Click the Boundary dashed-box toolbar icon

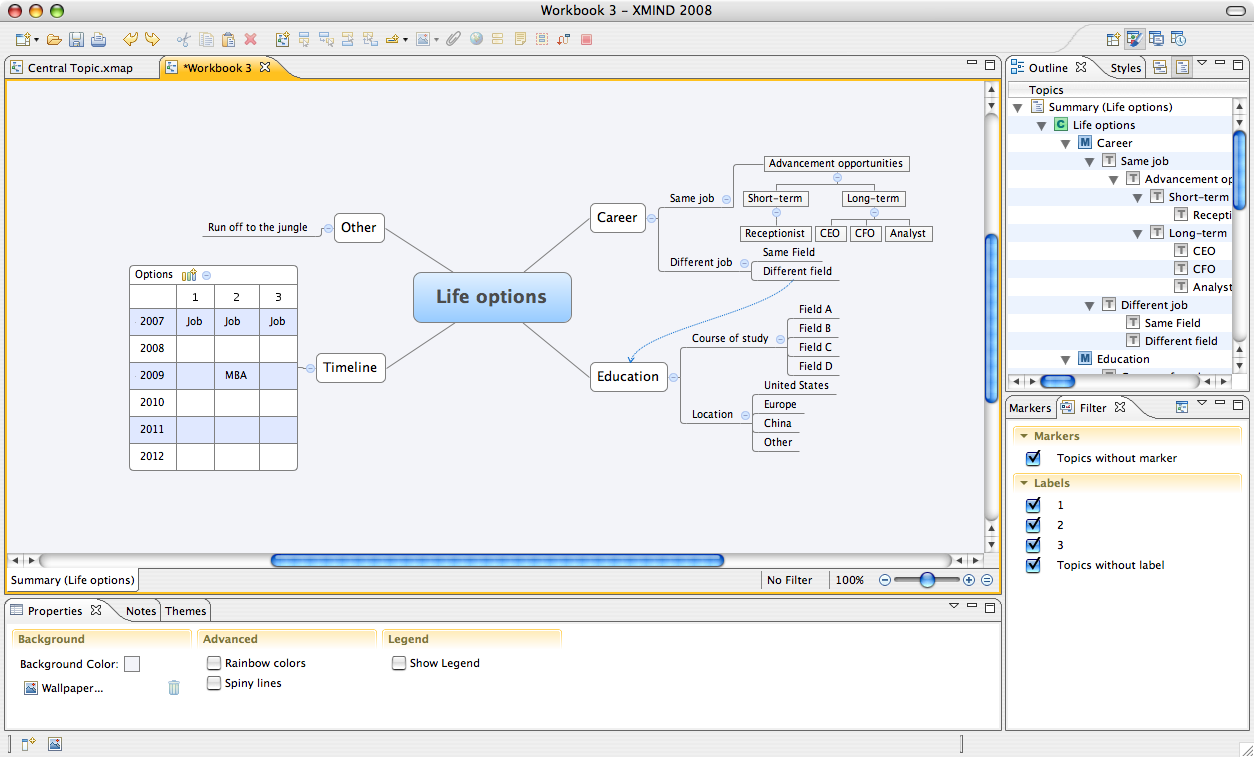(x=542, y=40)
